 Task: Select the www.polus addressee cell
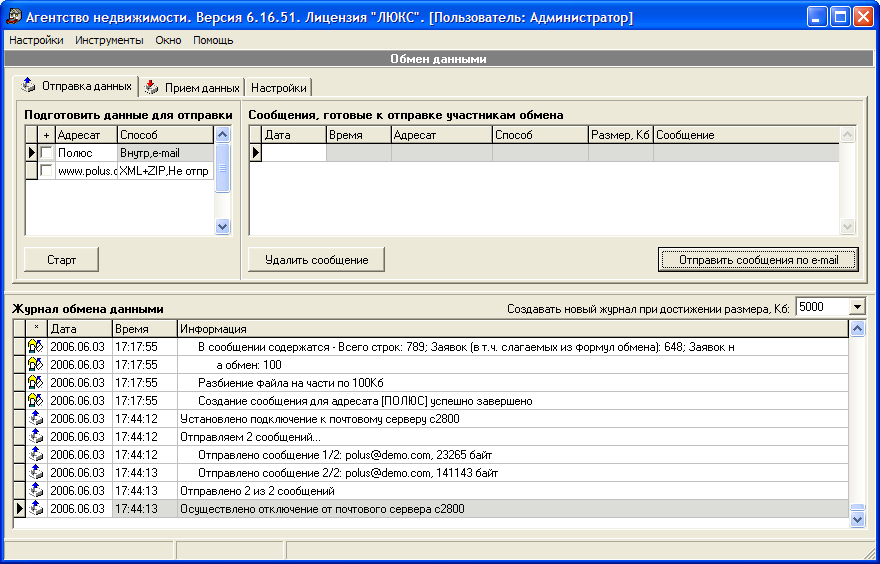coord(86,171)
